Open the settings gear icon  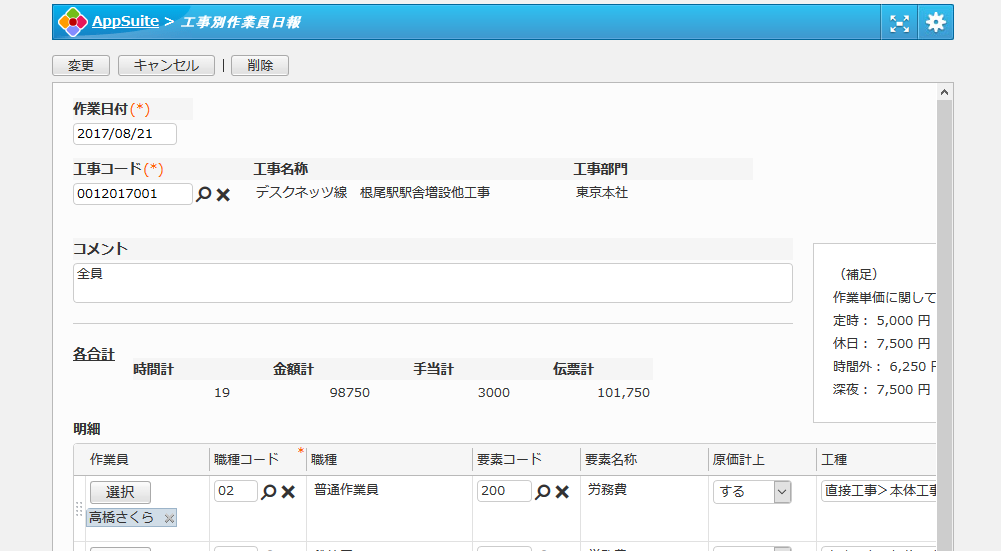935,22
